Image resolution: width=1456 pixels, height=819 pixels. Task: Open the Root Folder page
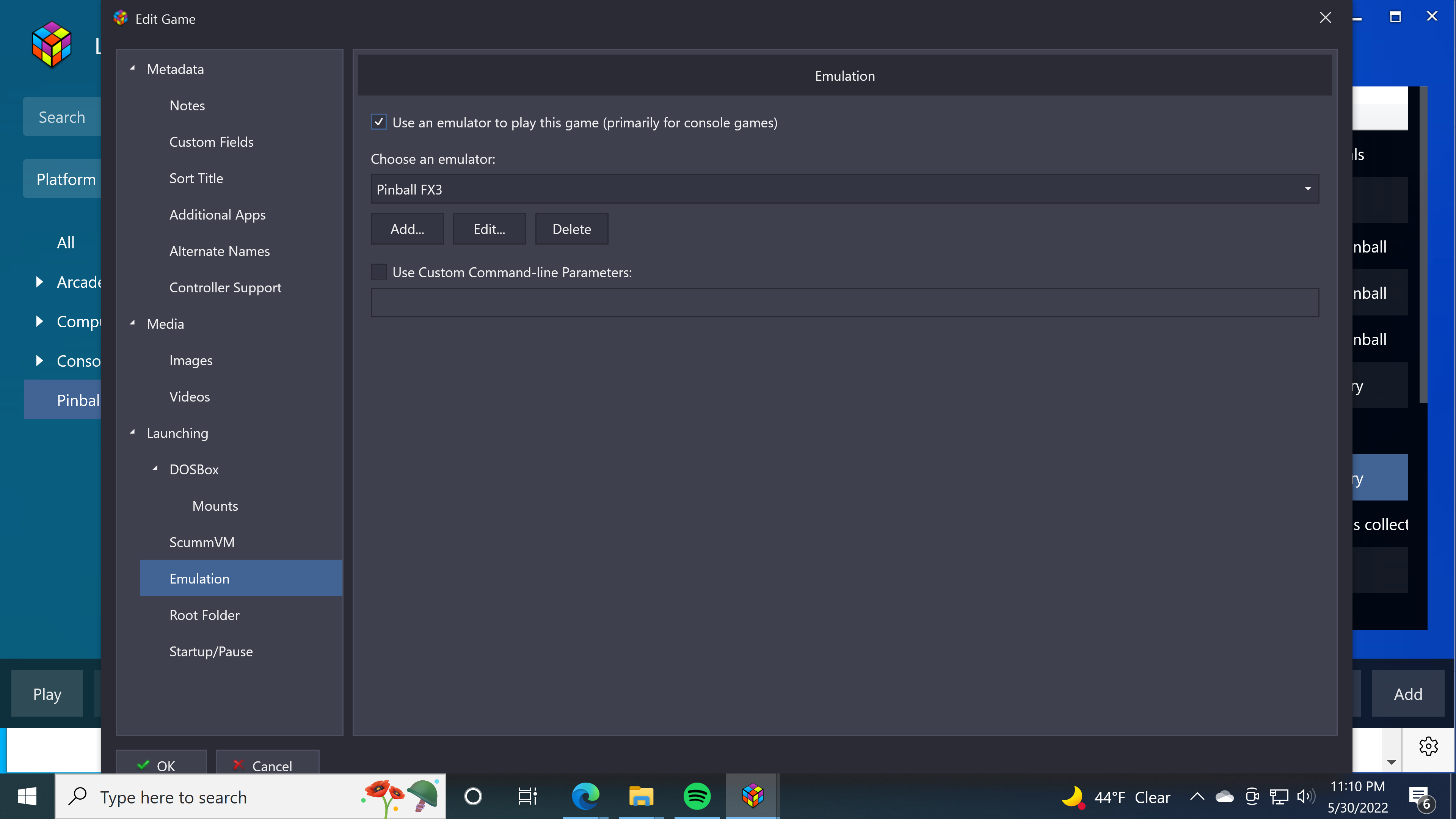204,615
